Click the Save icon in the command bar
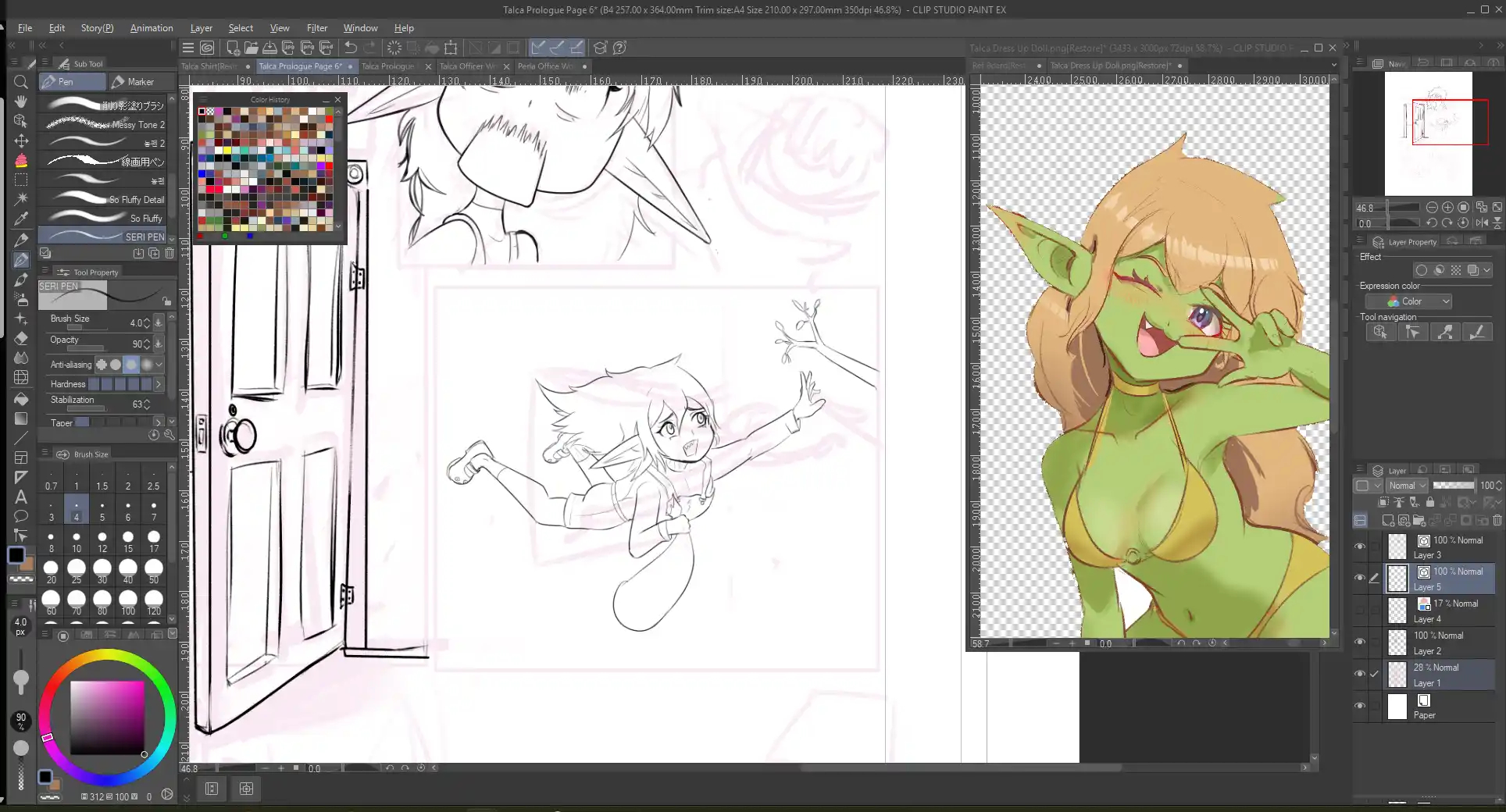Screen dimensions: 1506x812 click(x=269, y=48)
